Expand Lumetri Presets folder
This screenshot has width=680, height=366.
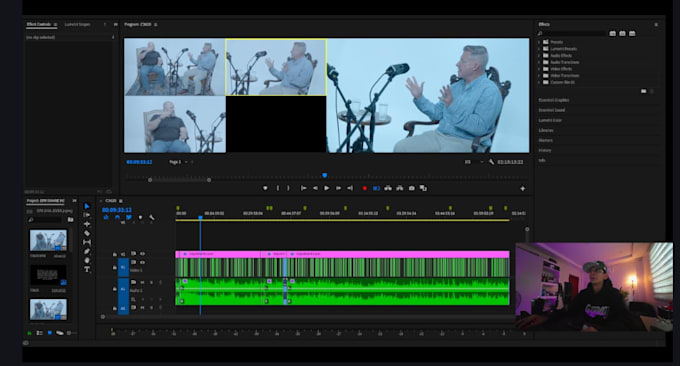click(540, 49)
